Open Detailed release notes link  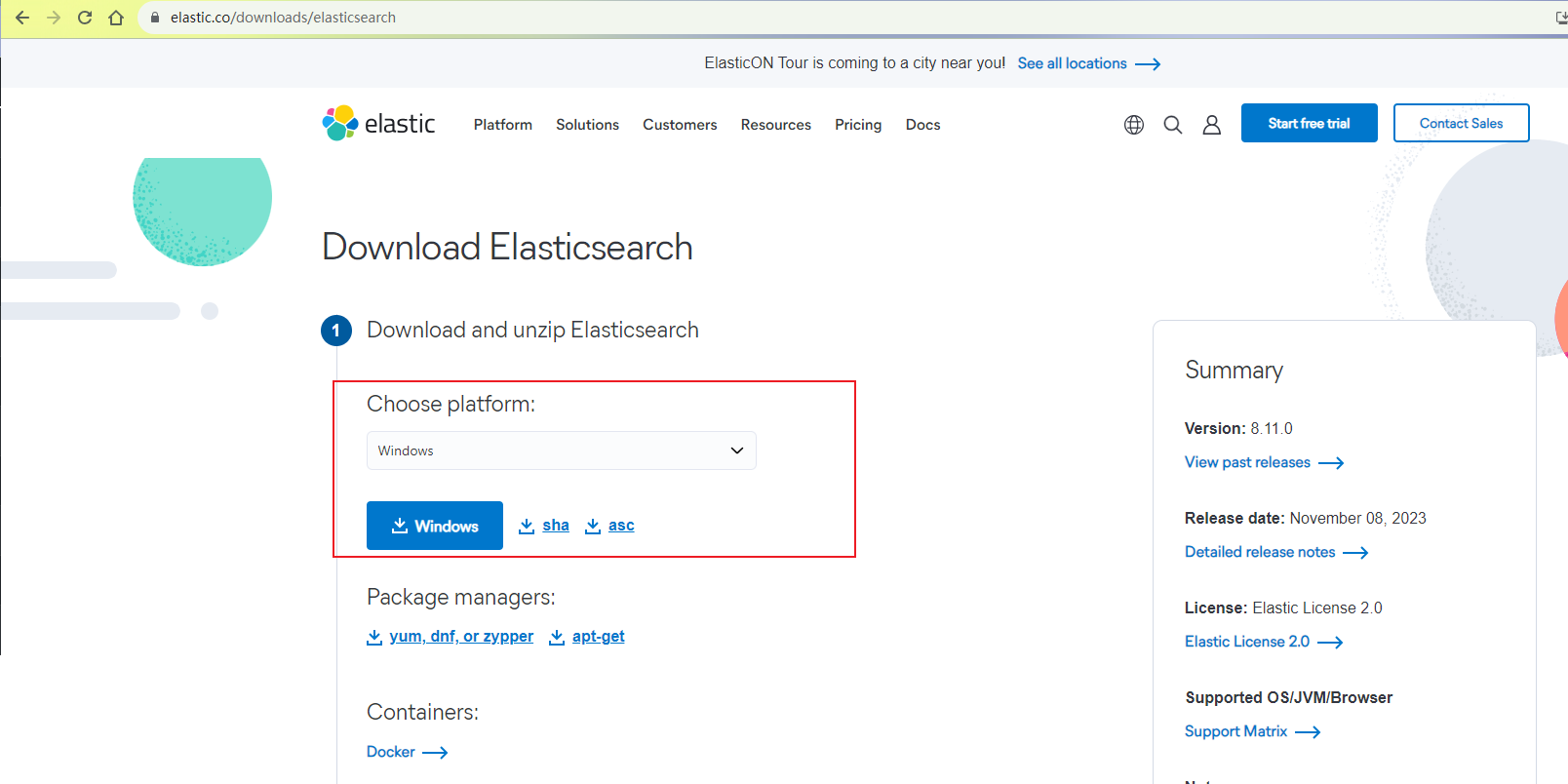1276,552
